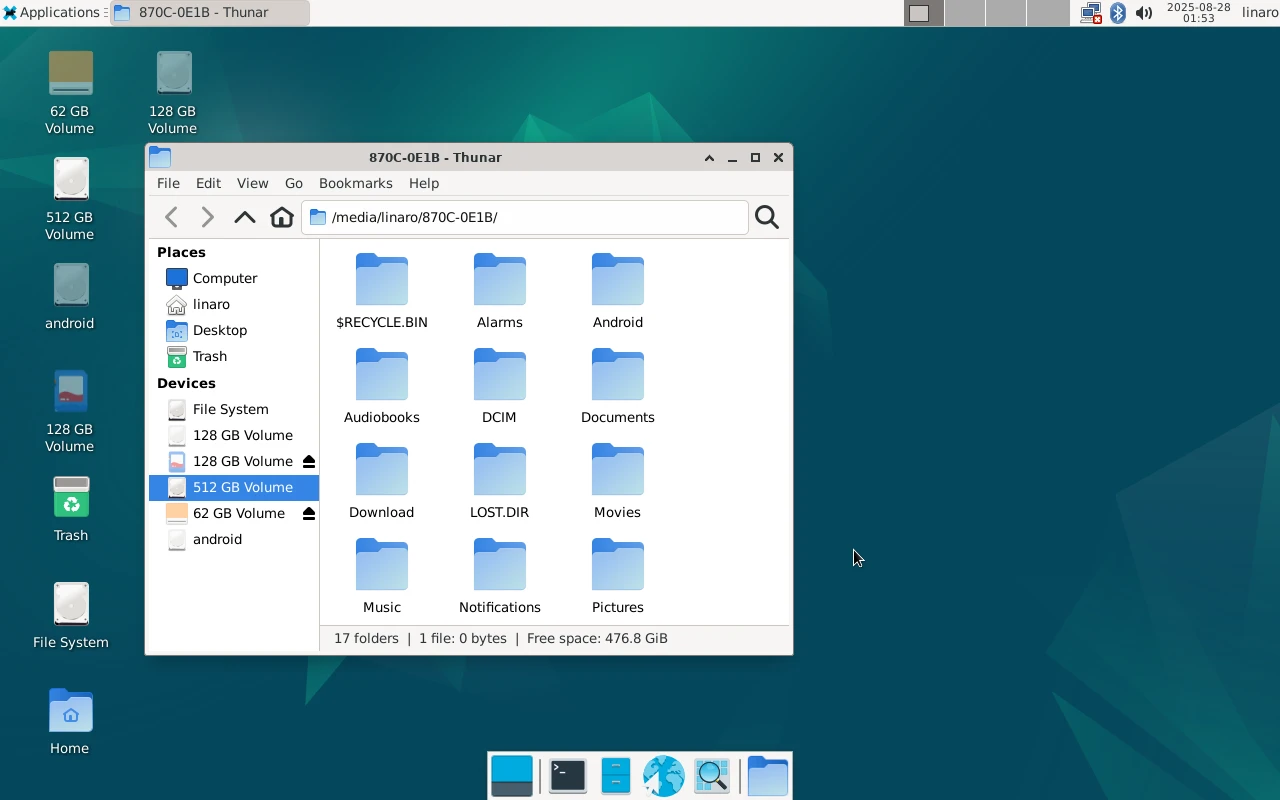Select the Alarms folder icon
1280x800 pixels.
click(x=500, y=280)
